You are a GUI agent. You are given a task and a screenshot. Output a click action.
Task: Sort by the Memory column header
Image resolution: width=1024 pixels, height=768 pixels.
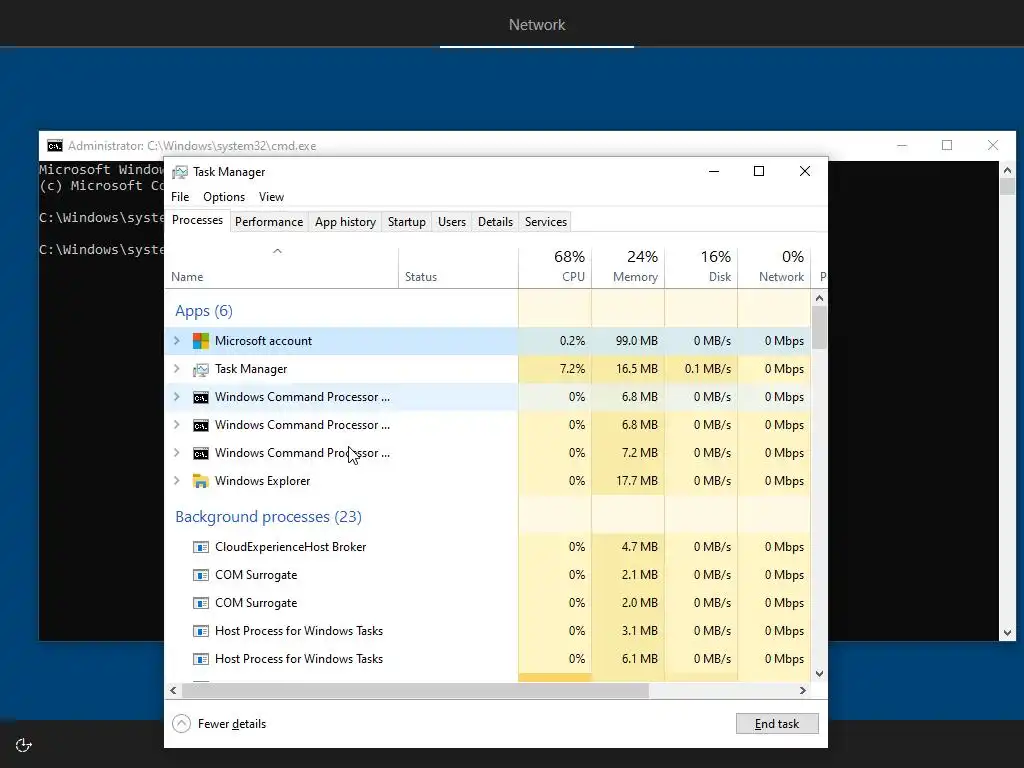coord(628,268)
